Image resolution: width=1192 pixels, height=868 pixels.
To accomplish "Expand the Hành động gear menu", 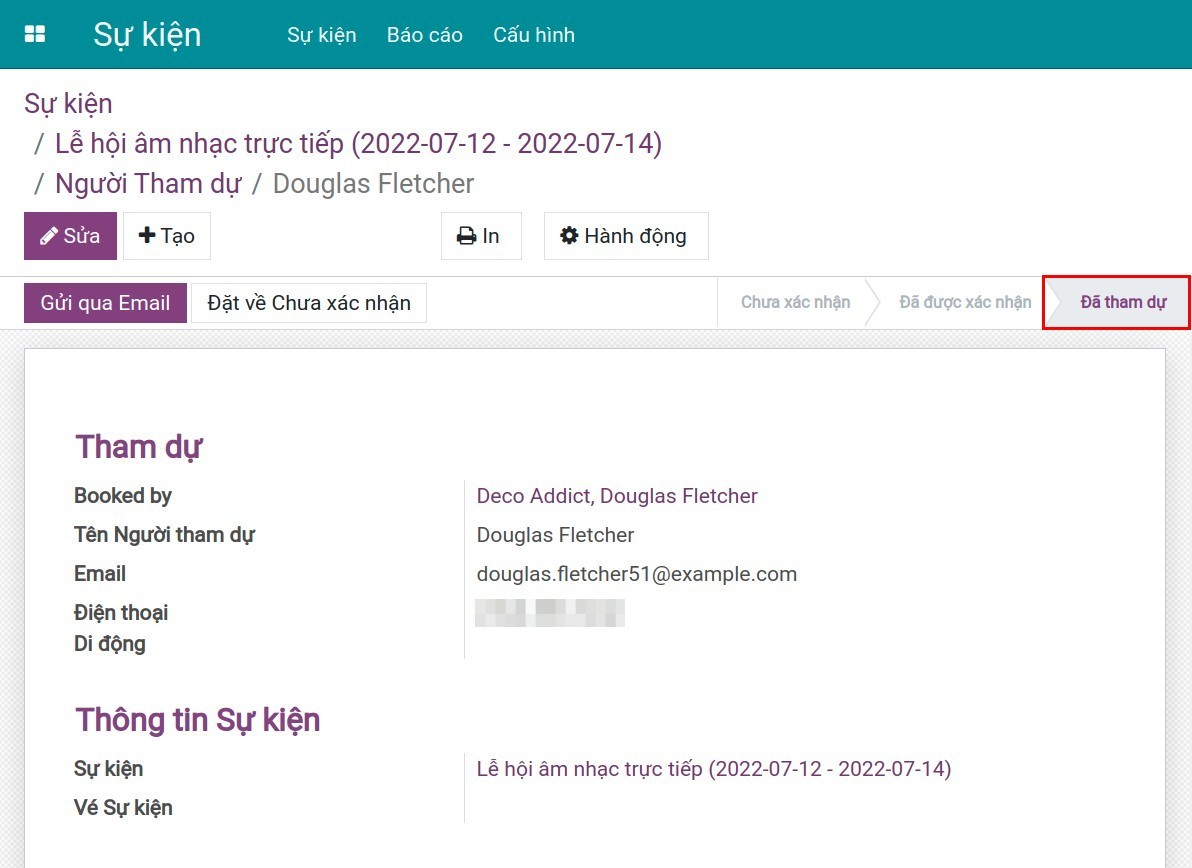I will click(625, 236).
